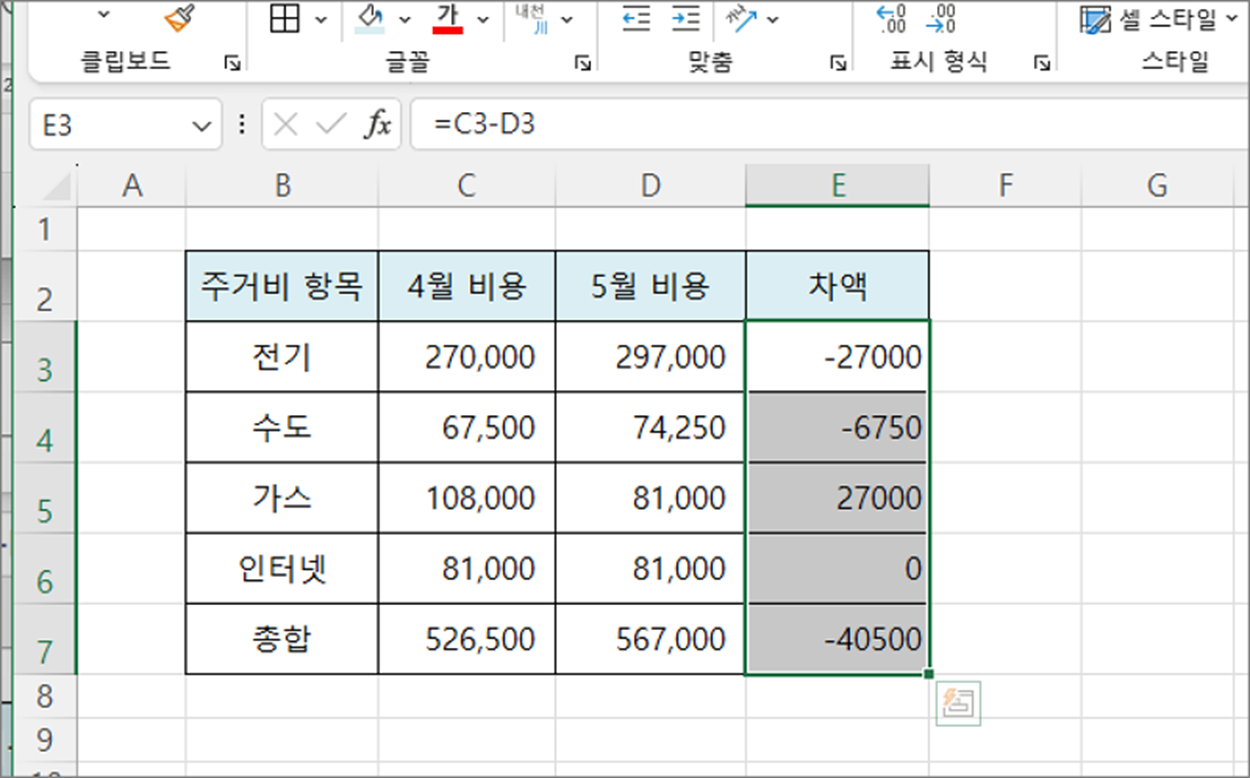
Task: Select cell with value 526,500
Action: pyautogui.click(x=467, y=639)
